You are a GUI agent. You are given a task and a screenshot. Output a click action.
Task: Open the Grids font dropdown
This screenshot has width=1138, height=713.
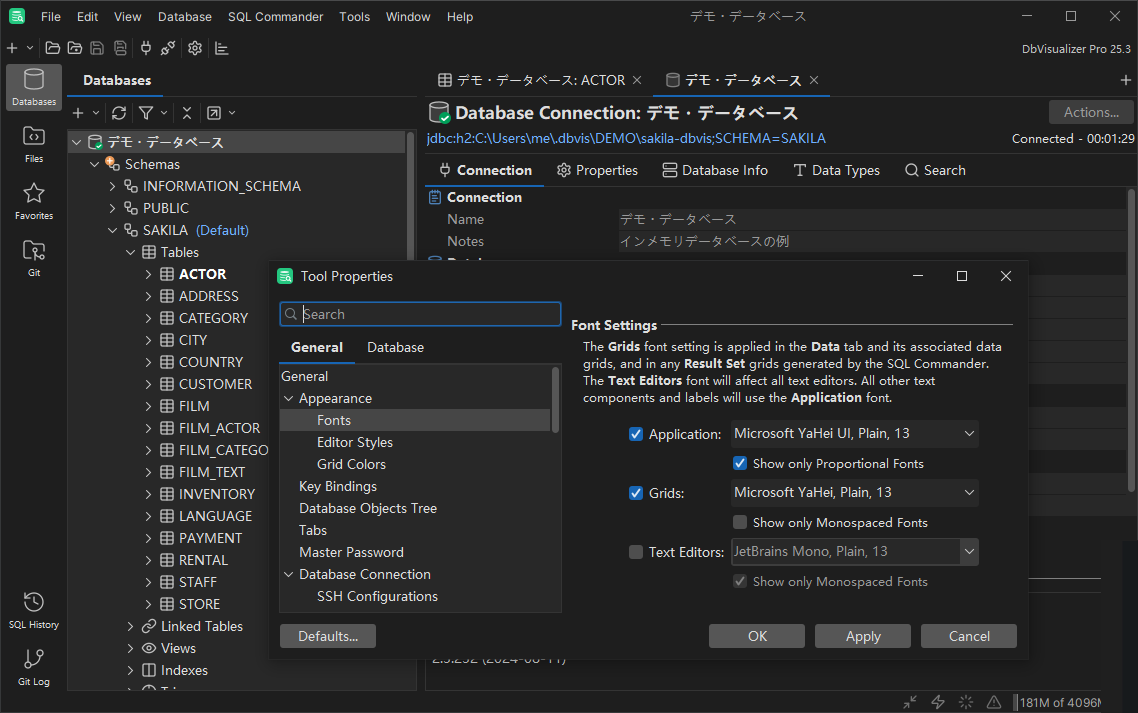966,492
